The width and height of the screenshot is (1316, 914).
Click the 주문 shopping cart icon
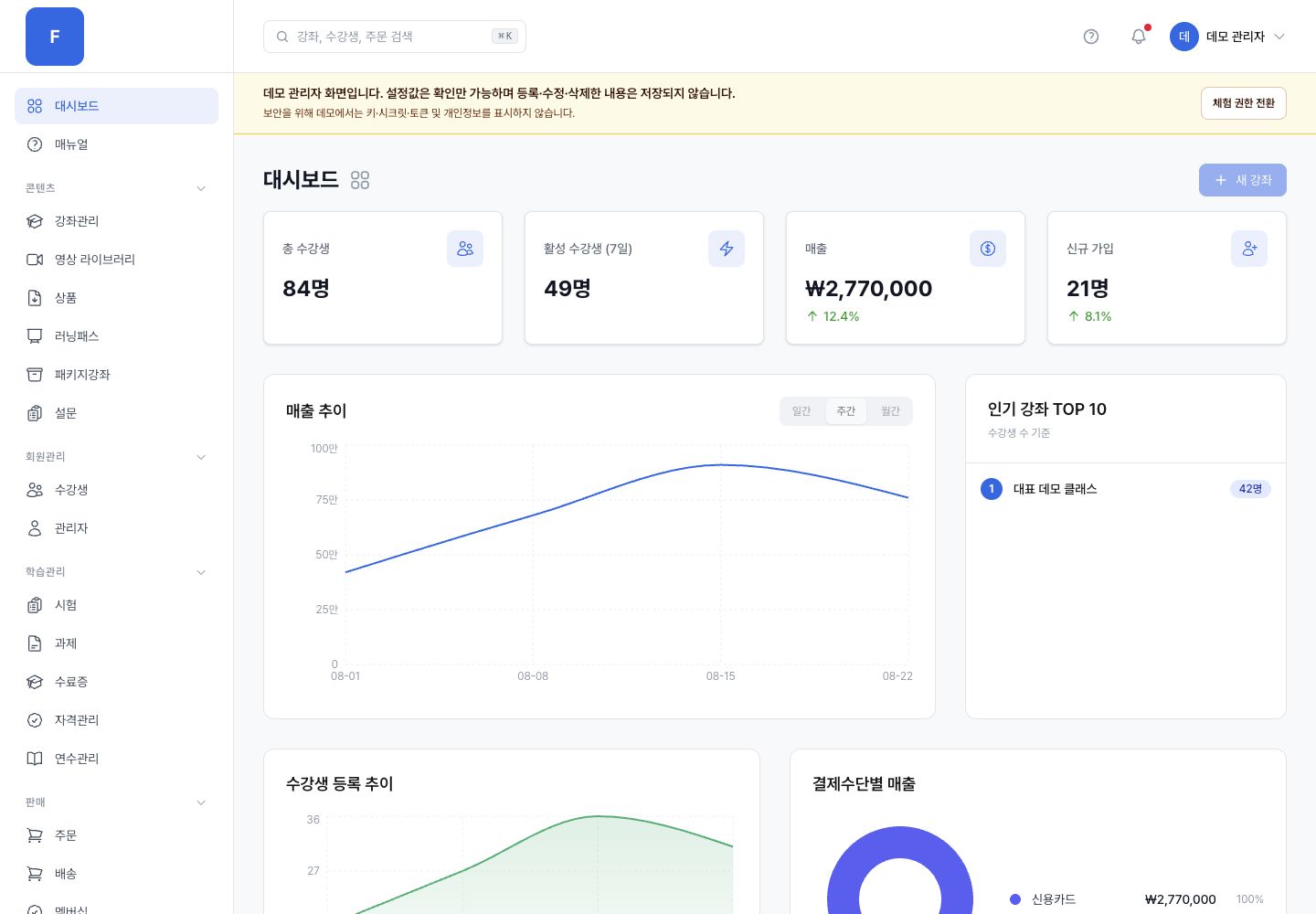35,835
